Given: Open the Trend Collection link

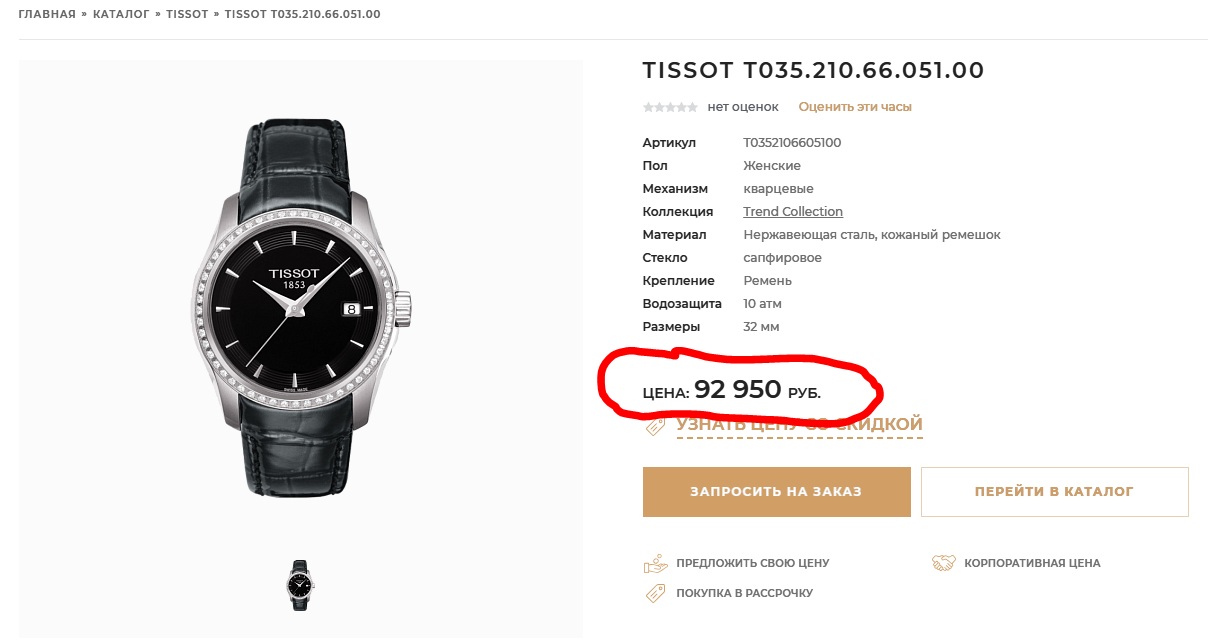Looking at the screenshot, I should tap(793, 212).
